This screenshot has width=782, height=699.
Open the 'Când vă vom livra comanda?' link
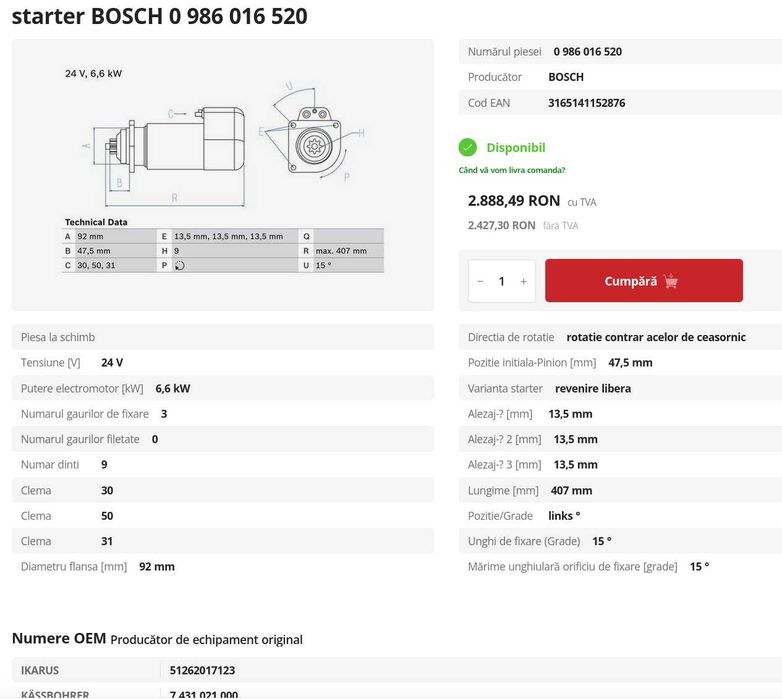[x=512, y=170]
